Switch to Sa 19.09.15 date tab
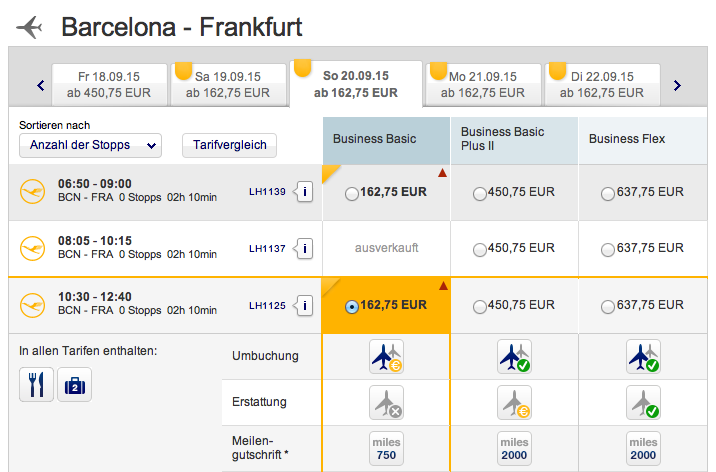The width and height of the screenshot is (716, 472). [228, 85]
